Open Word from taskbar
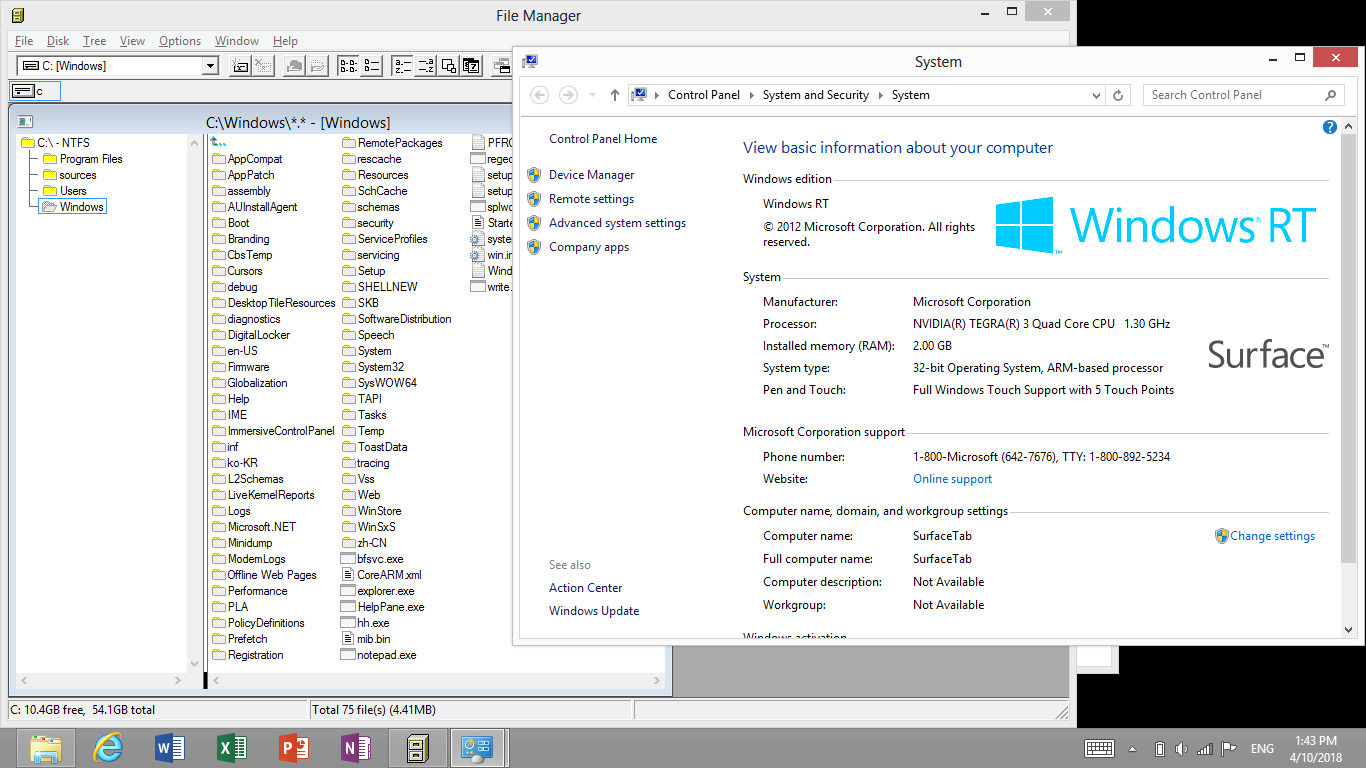 click(x=170, y=748)
